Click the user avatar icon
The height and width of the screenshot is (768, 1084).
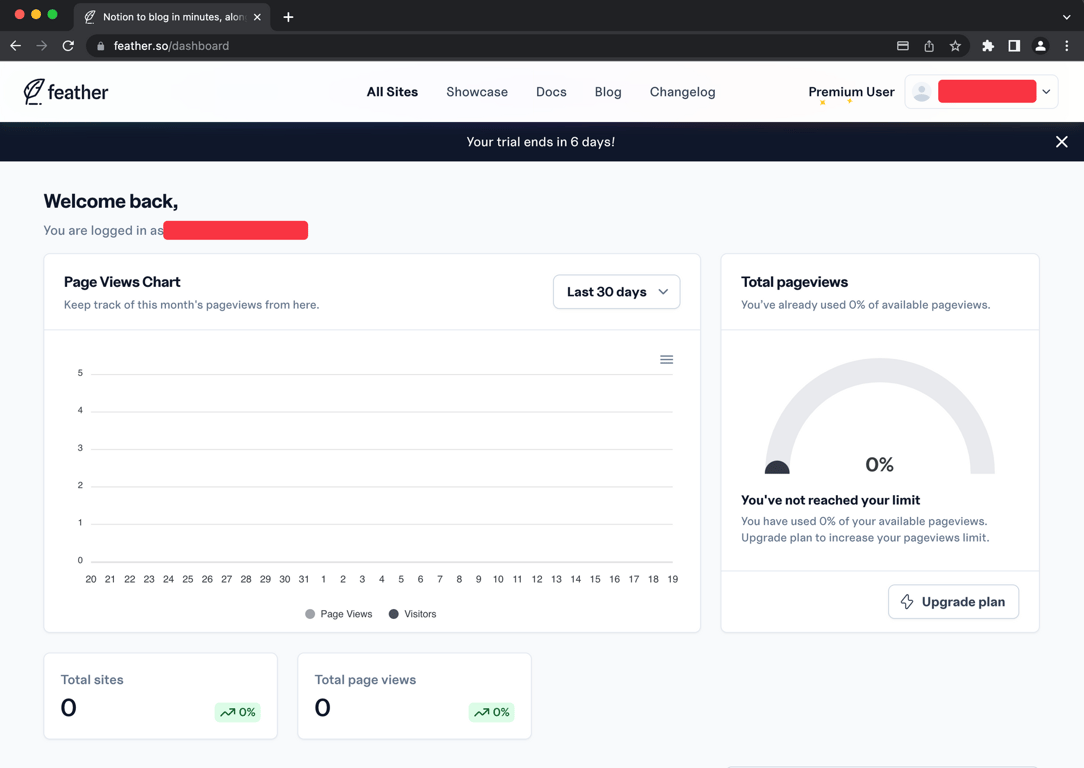pos(922,92)
